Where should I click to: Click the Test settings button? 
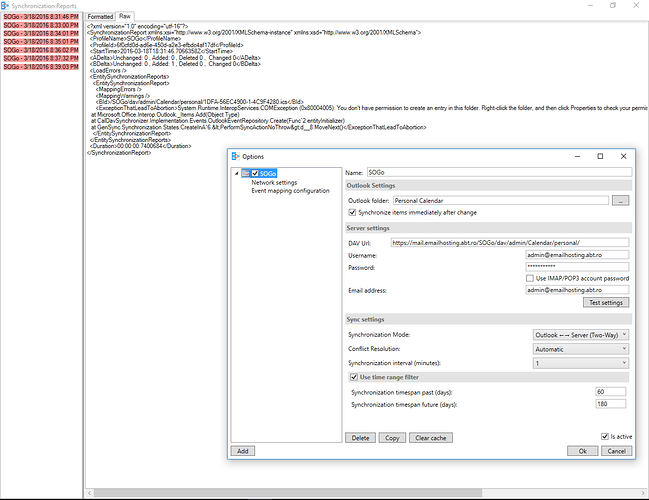point(606,303)
